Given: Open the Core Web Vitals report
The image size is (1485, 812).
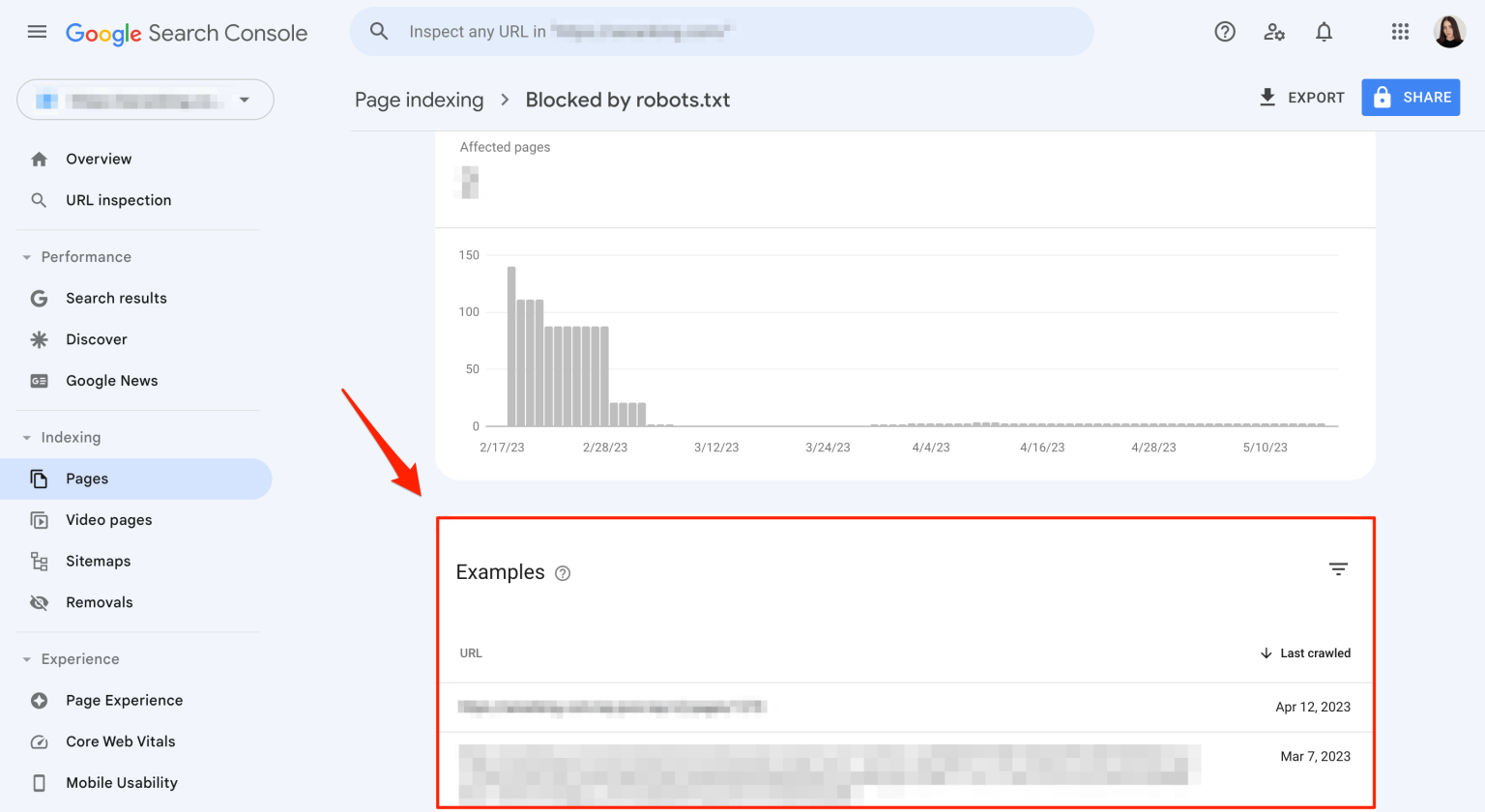Looking at the screenshot, I should (120, 741).
